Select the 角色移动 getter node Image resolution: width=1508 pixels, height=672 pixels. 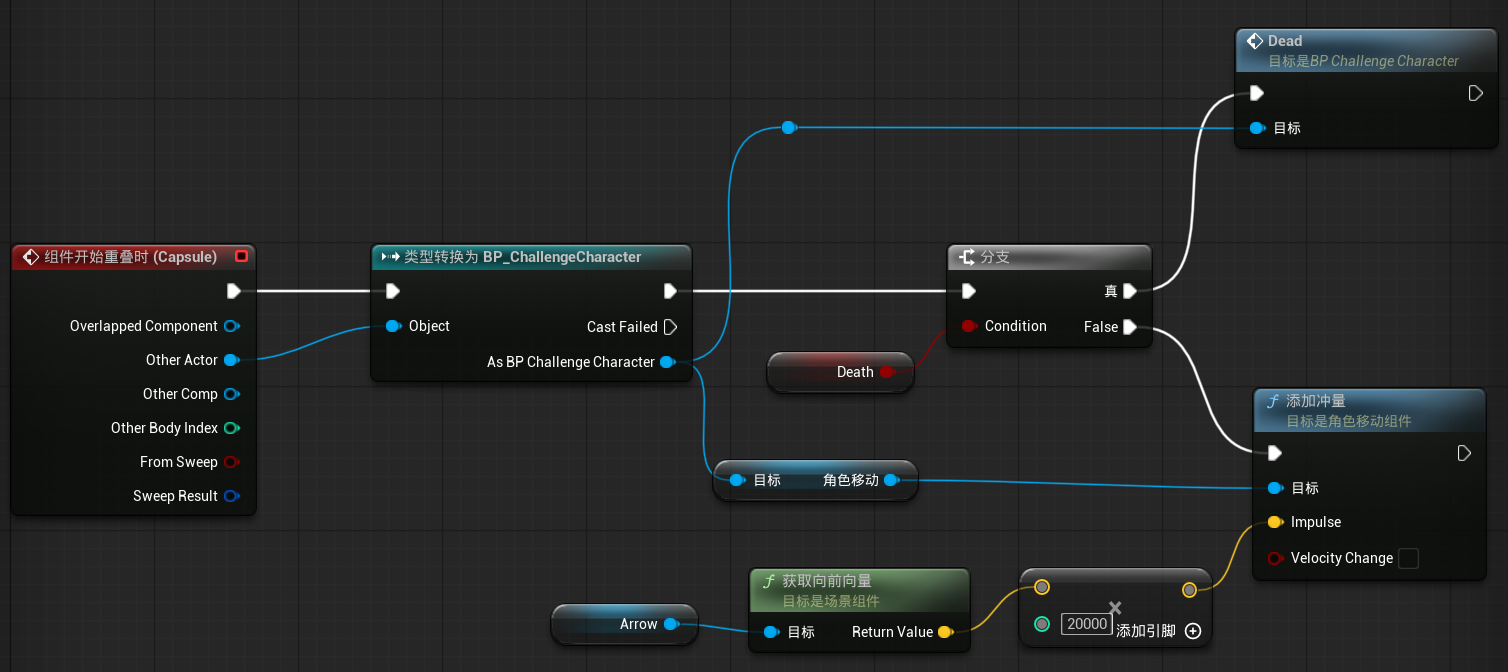pyautogui.click(x=815, y=480)
